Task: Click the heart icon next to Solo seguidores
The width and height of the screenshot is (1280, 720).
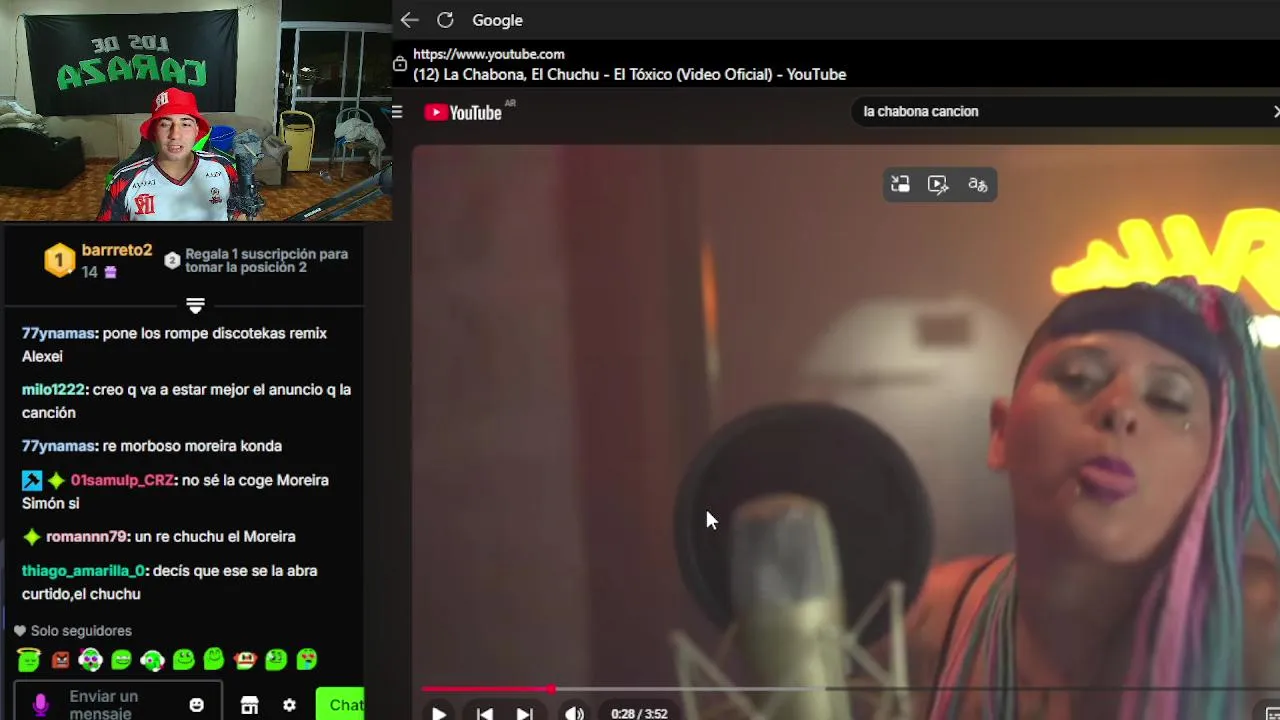Action: (20, 631)
